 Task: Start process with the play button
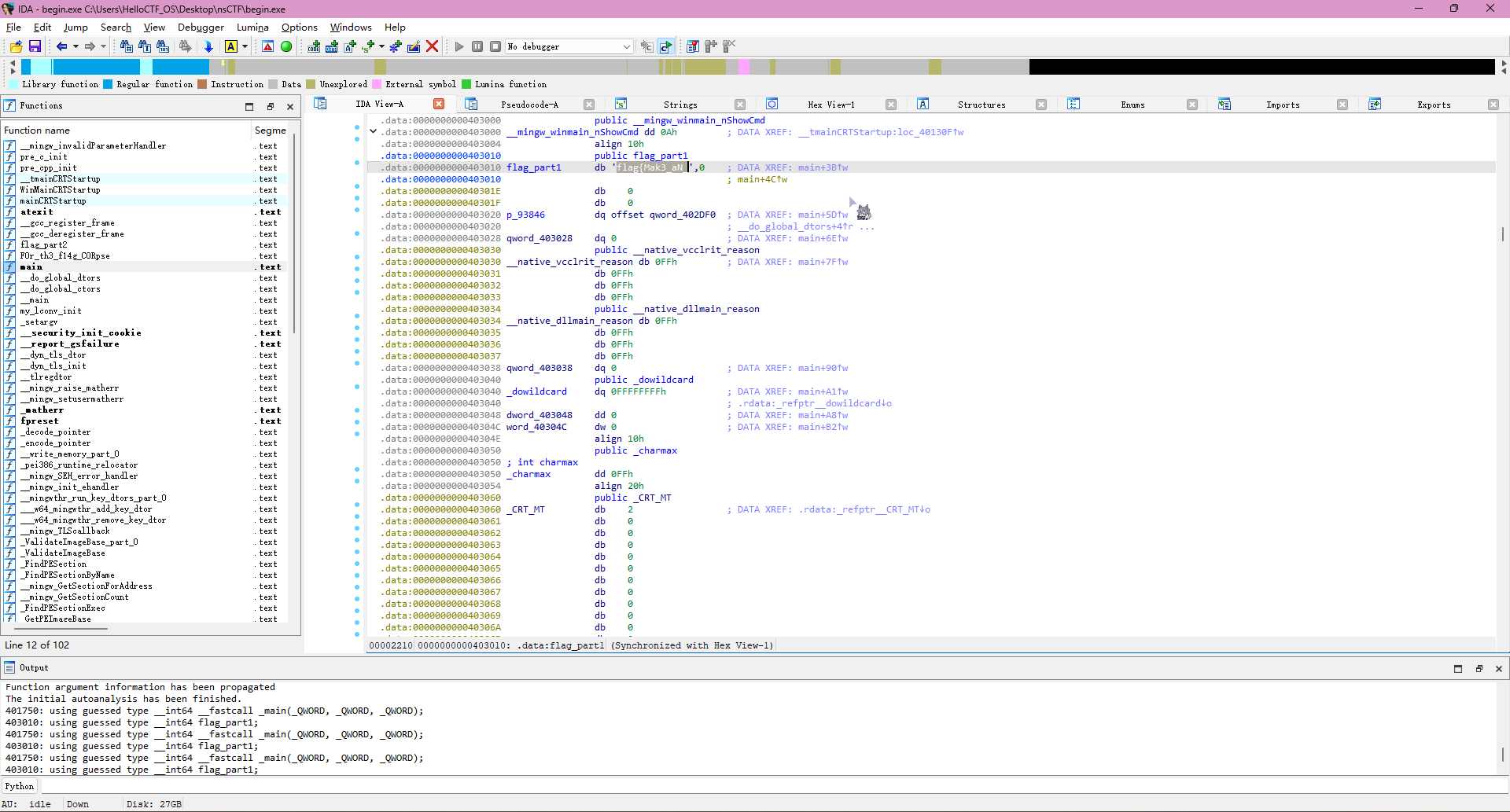tap(459, 47)
